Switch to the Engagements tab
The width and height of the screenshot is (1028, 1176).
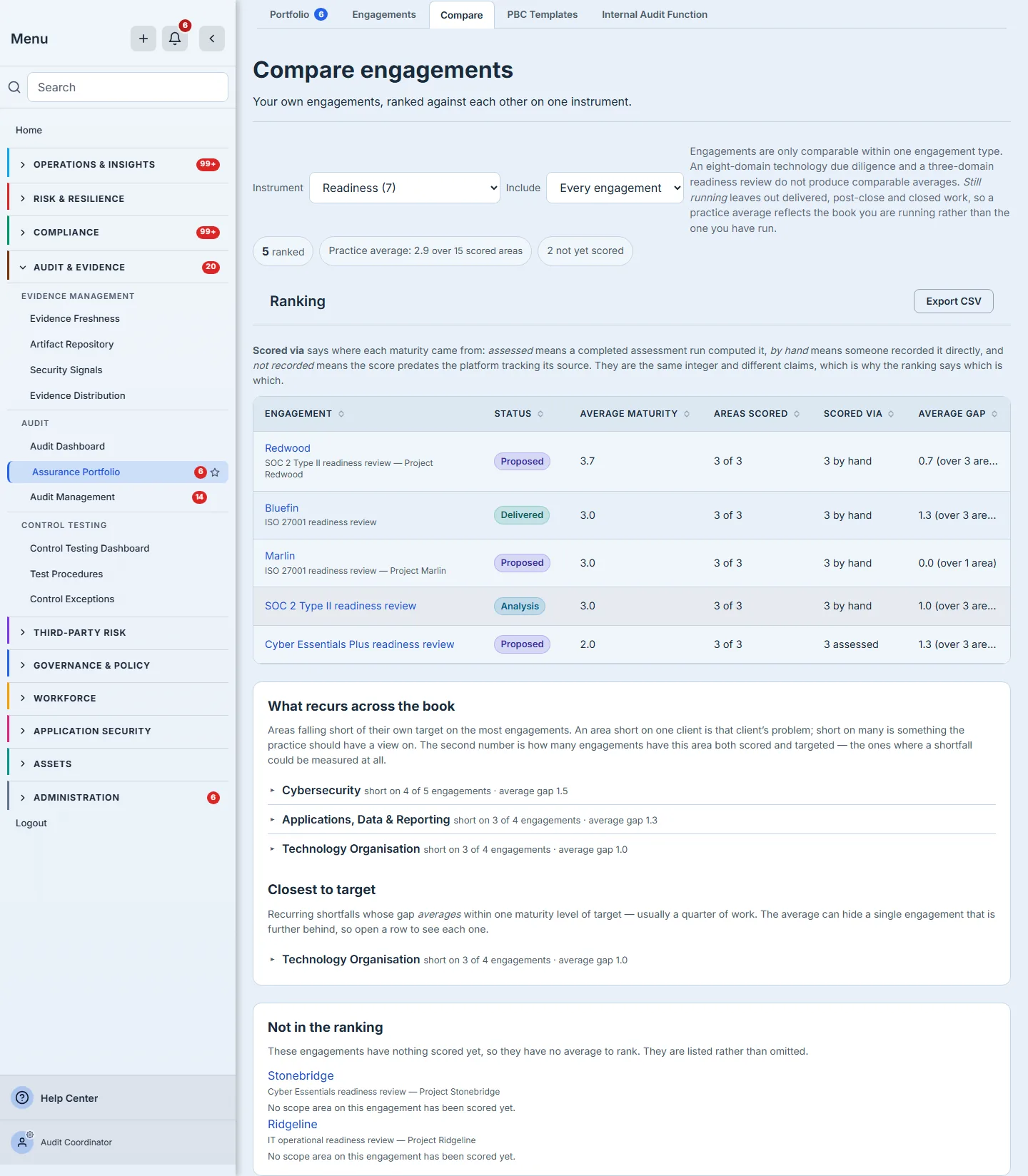pyautogui.click(x=384, y=14)
